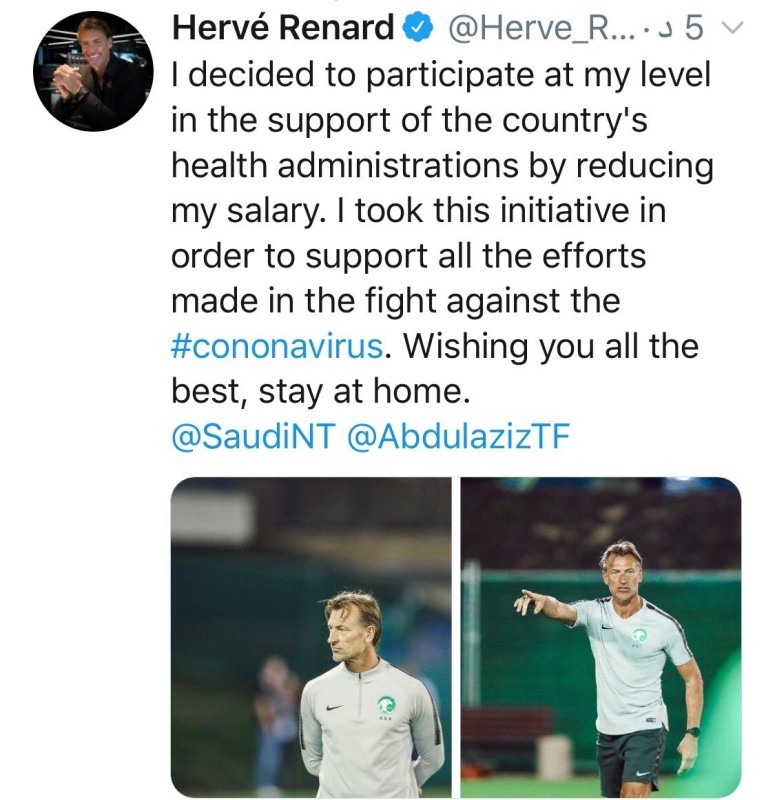Click the pointing hand in the right photo

click(527, 602)
